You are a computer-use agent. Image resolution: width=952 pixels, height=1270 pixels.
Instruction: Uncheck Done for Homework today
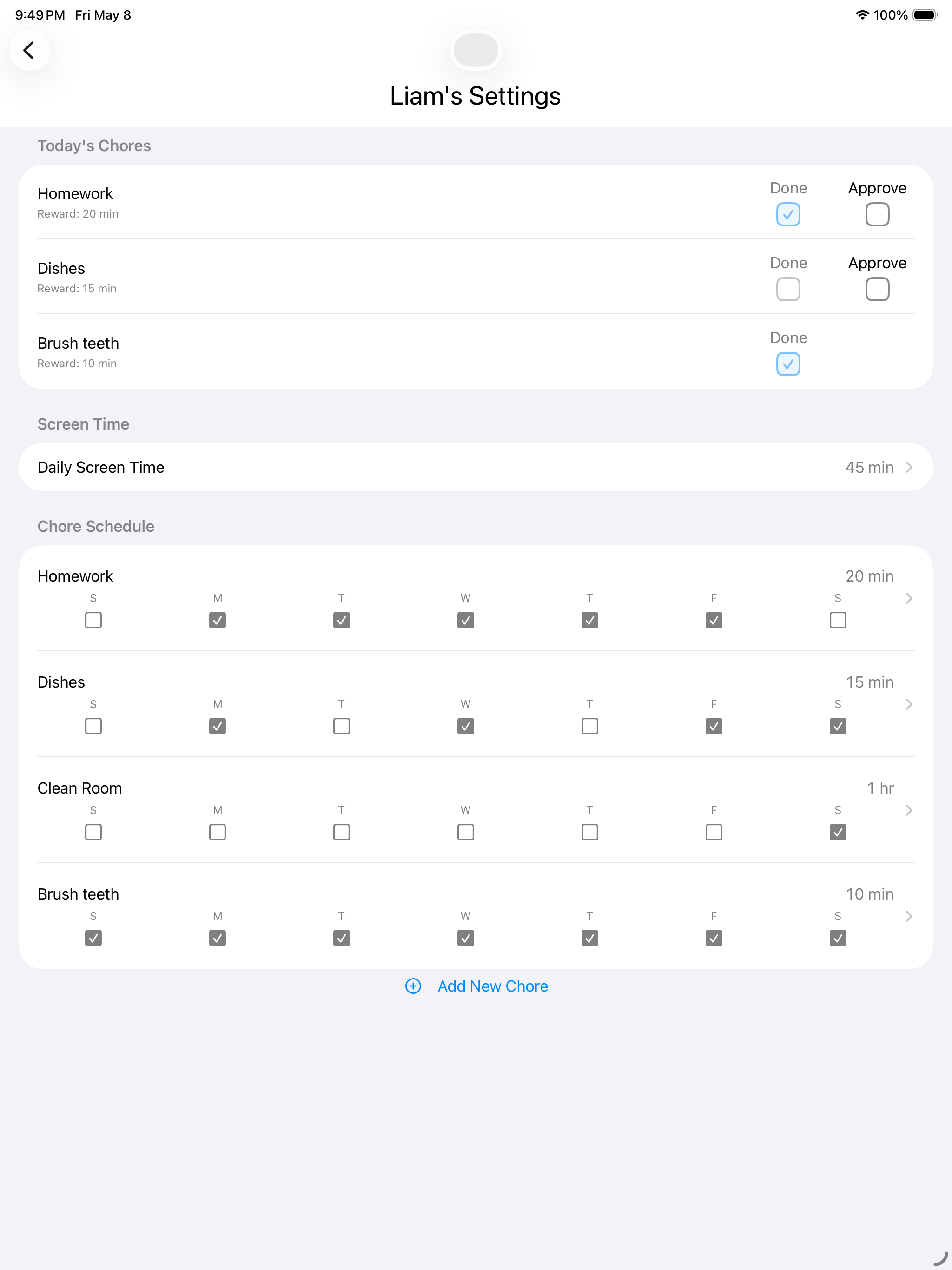788,214
